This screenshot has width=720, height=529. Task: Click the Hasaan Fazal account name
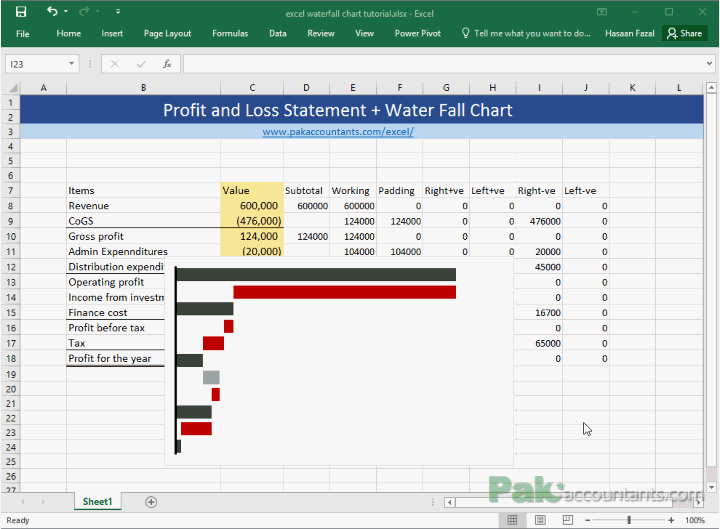tap(629, 34)
